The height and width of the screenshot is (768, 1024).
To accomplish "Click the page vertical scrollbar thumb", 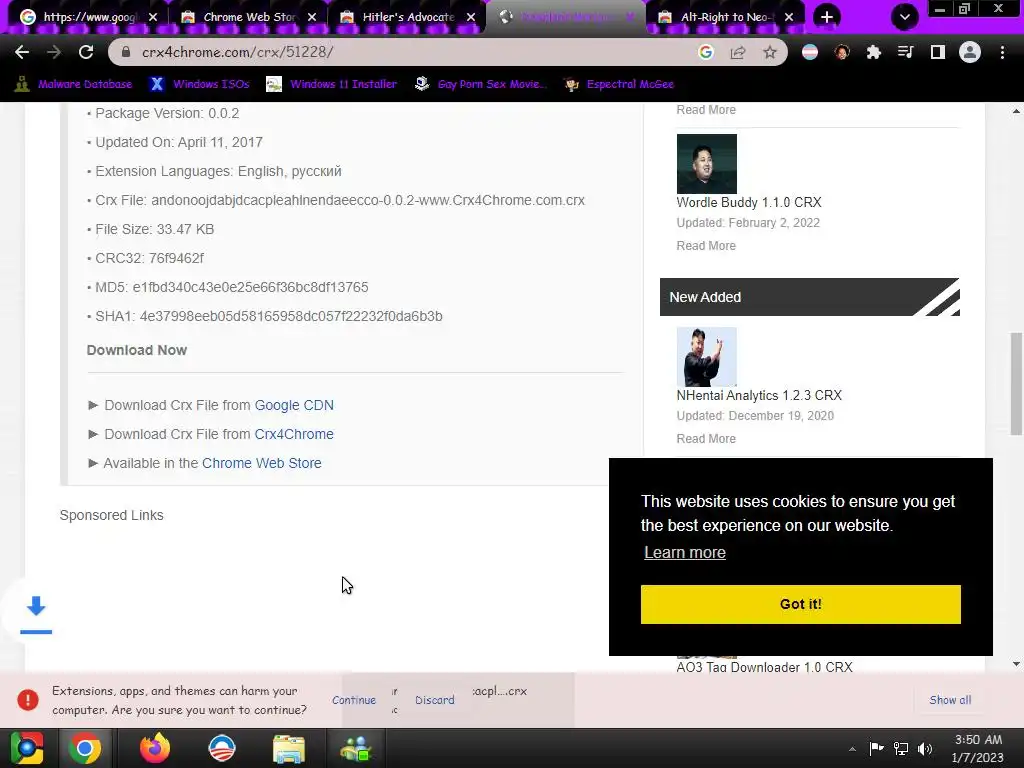I will pyautogui.click(x=1016, y=383).
